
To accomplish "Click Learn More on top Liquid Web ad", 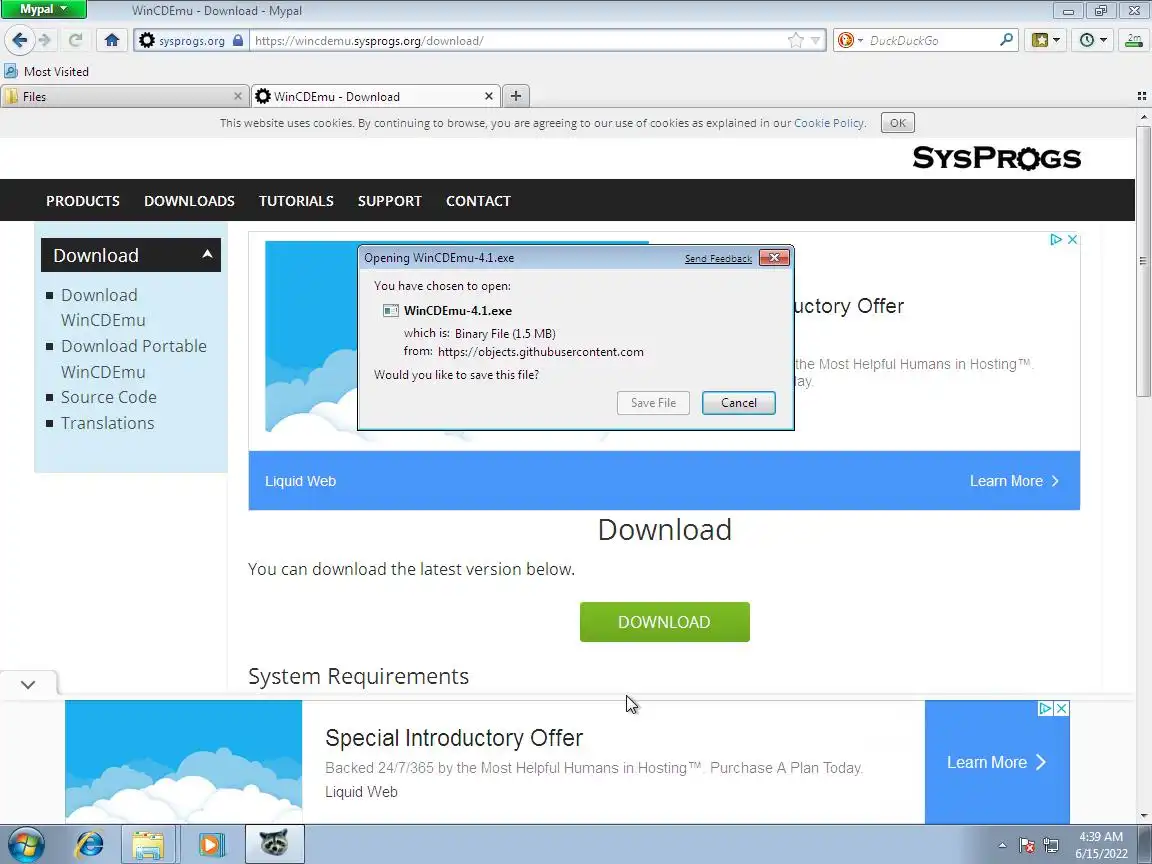I will tap(1014, 480).
